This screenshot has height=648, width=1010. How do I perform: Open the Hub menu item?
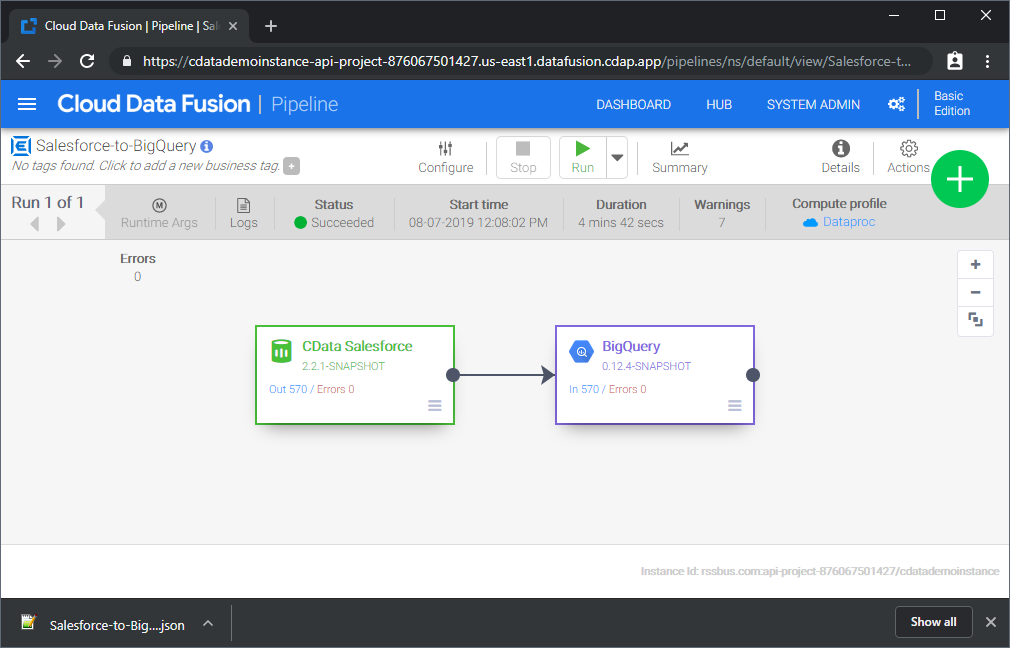pyautogui.click(x=718, y=104)
